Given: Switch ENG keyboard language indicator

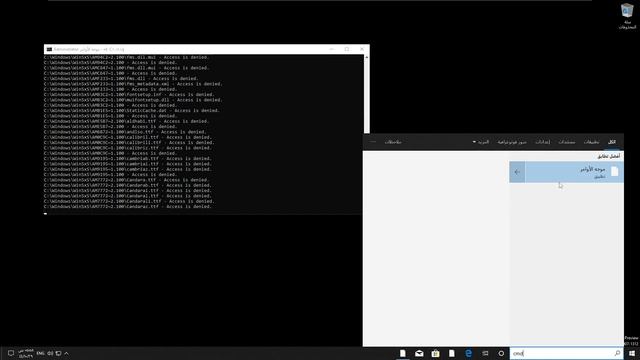Looking at the screenshot, I should pyautogui.click(x=40, y=353).
